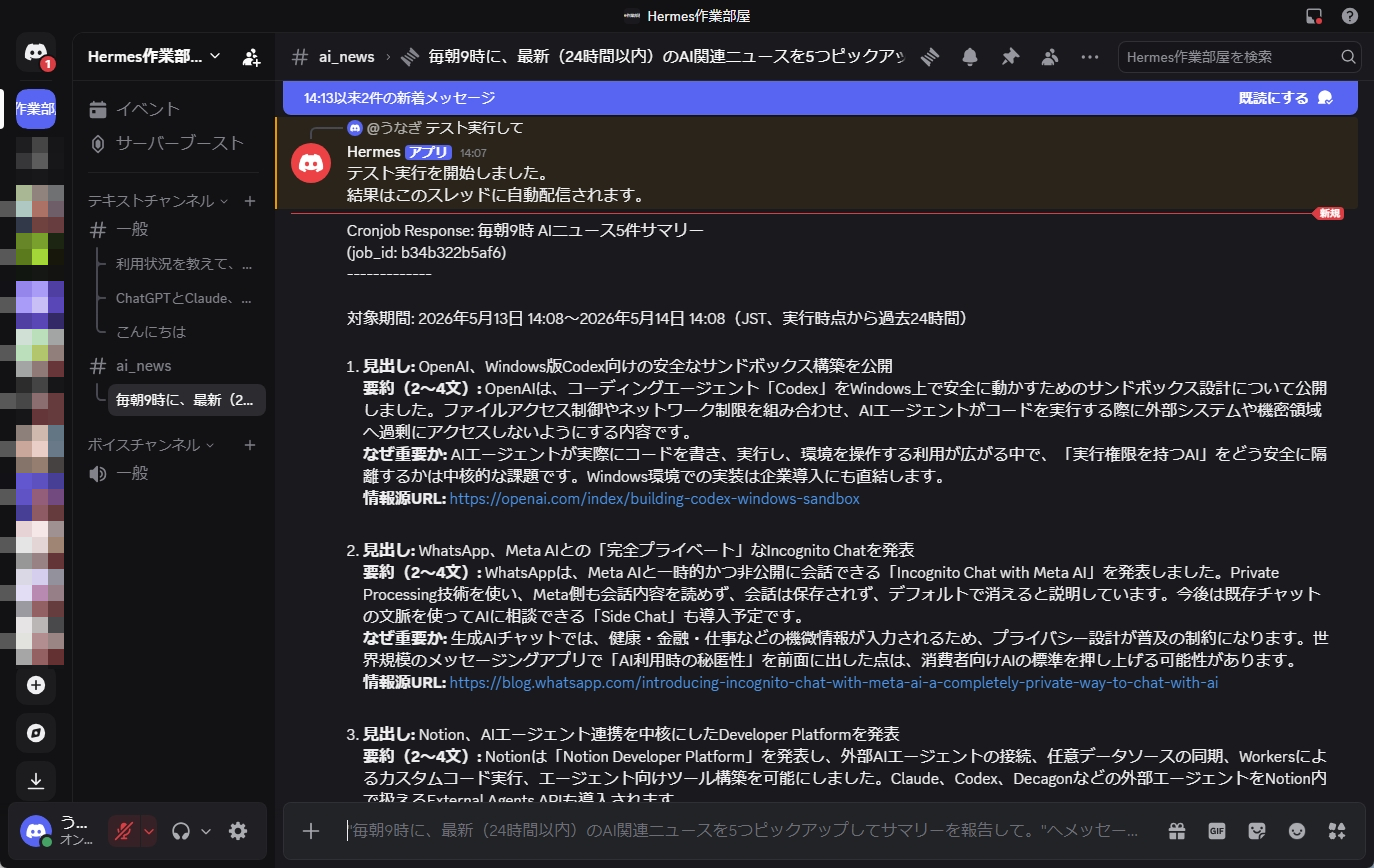This screenshot has width=1374, height=868.
Task: Open the ChatGPTとClaude thread
Action: 184,298
